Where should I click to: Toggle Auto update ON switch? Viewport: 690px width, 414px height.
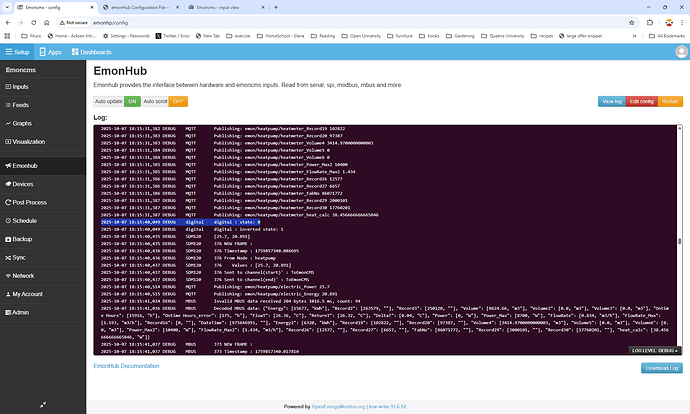pos(132,101)
